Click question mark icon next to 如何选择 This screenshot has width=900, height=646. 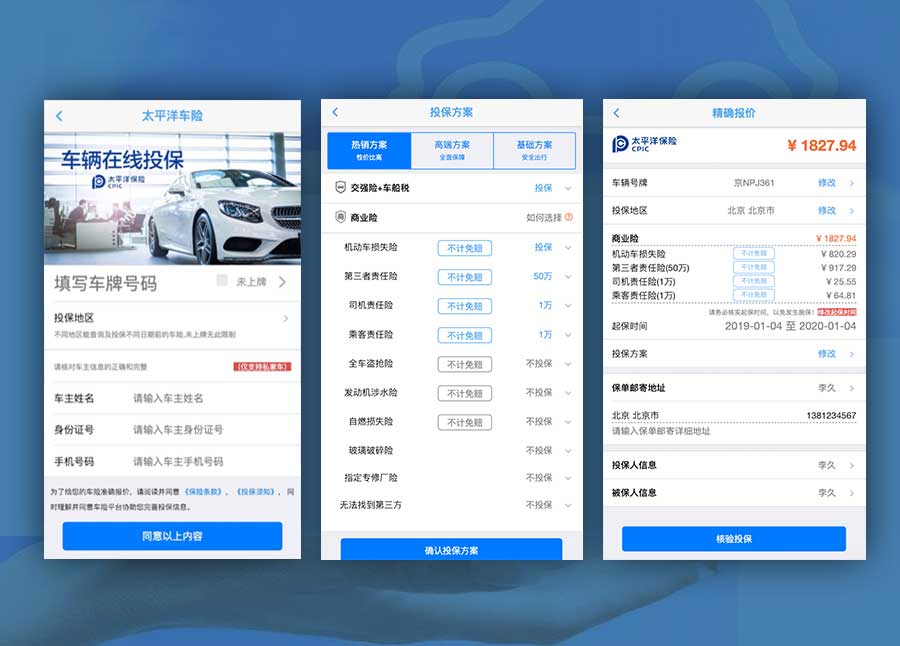(569, 217)
